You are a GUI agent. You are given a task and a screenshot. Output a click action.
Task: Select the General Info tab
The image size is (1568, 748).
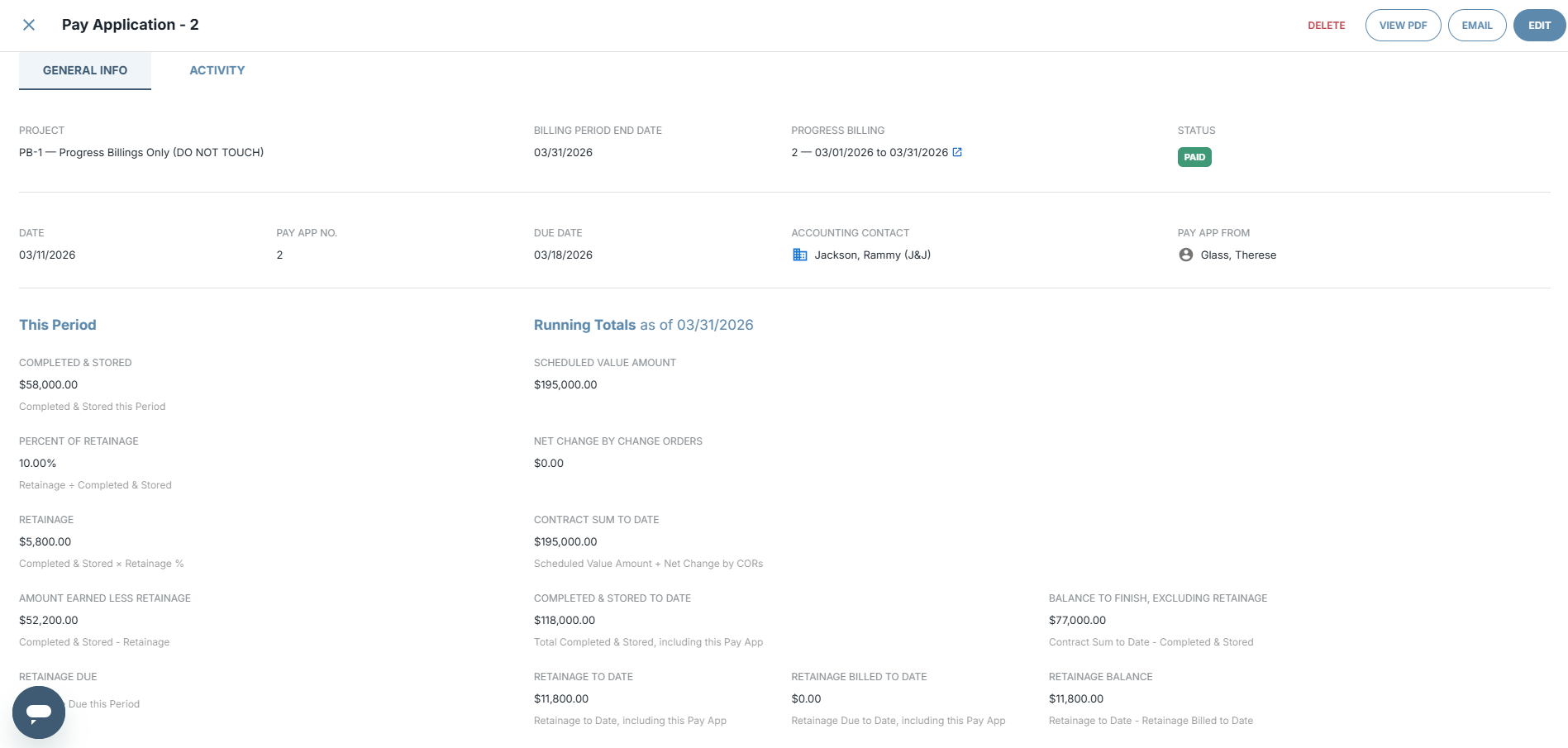(85, 70)
